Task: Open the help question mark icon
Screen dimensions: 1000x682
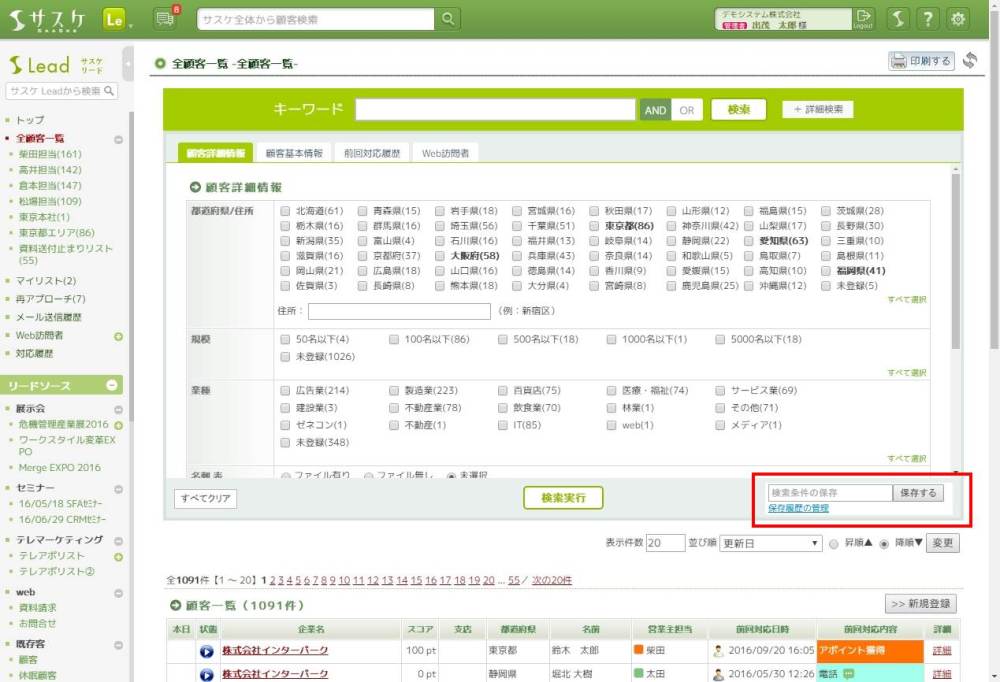Action: 928,19
